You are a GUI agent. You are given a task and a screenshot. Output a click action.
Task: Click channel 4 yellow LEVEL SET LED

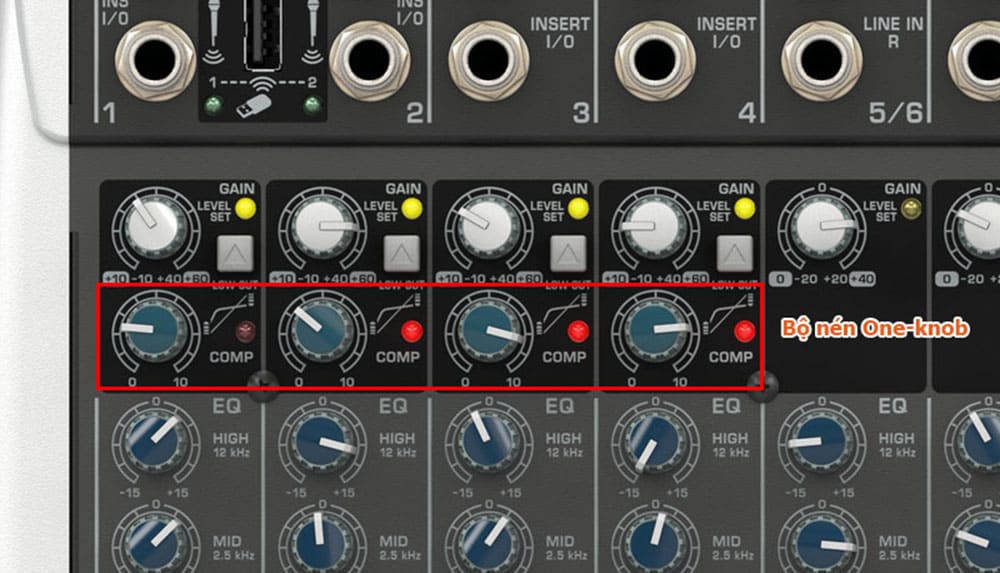745,208
